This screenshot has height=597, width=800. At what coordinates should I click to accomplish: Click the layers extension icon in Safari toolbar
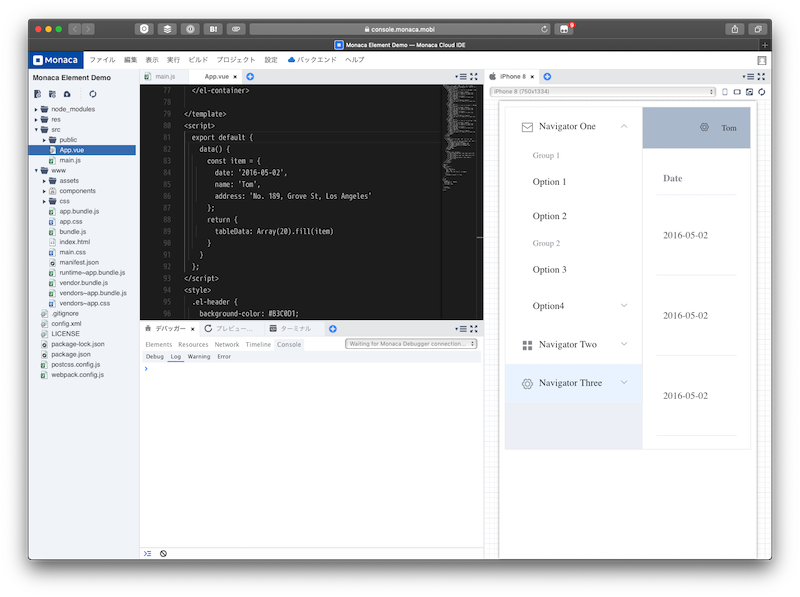coord(167,29)
